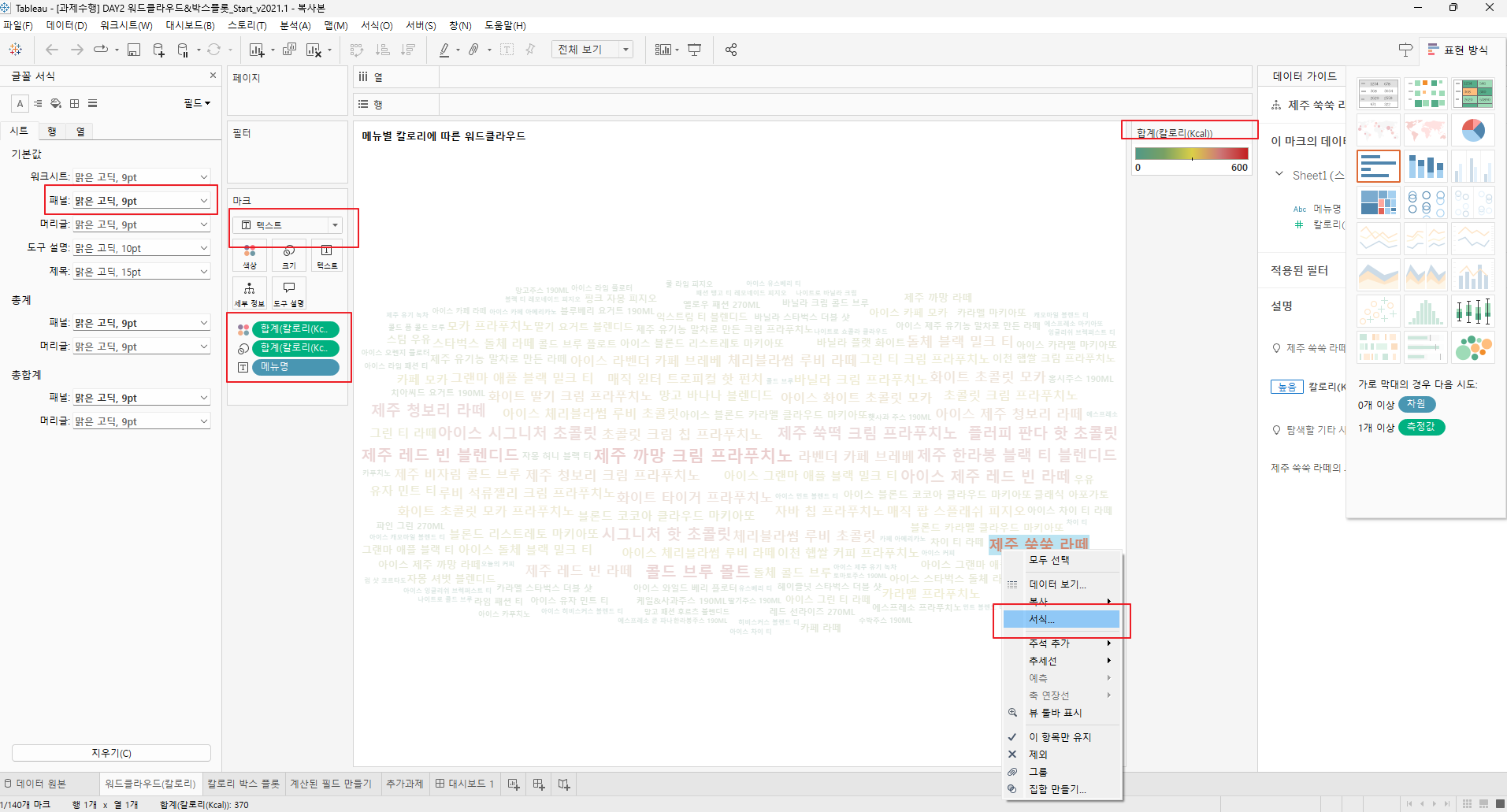Open the Calorie Box Plot sheet tab

pyautogui.click(x=243, y=784)
